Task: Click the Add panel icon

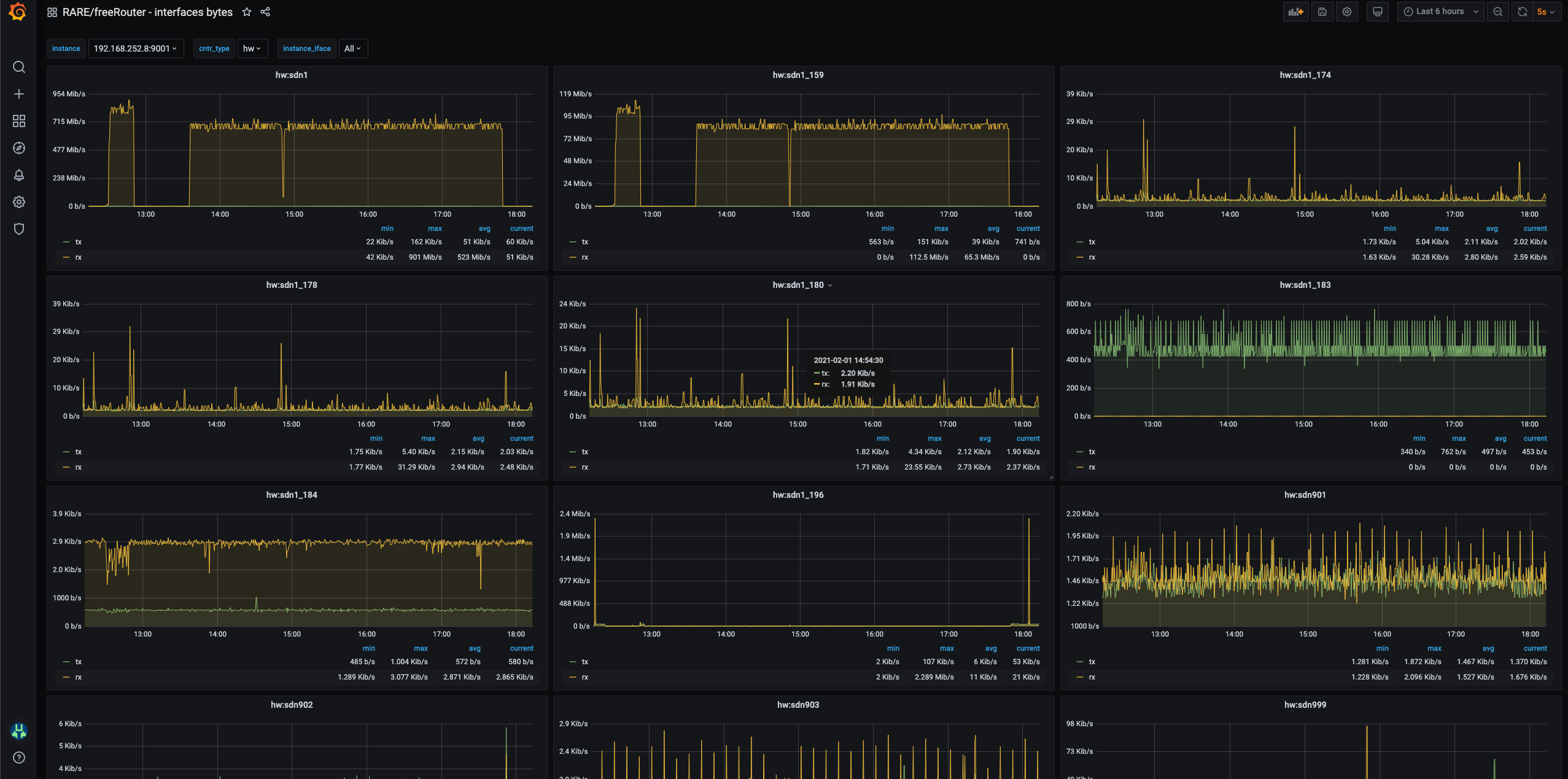Action: (x=1295, y=12)
